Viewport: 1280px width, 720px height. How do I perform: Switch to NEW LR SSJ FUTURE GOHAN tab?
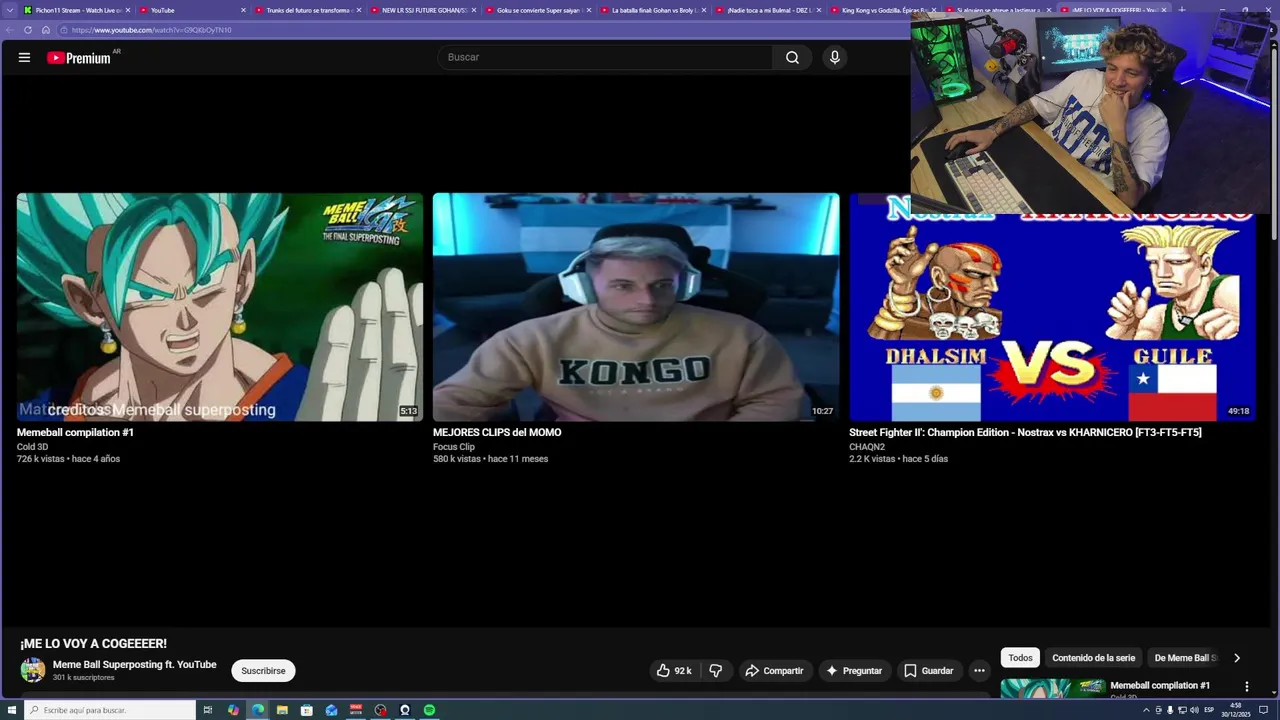[x=423, y=10]
